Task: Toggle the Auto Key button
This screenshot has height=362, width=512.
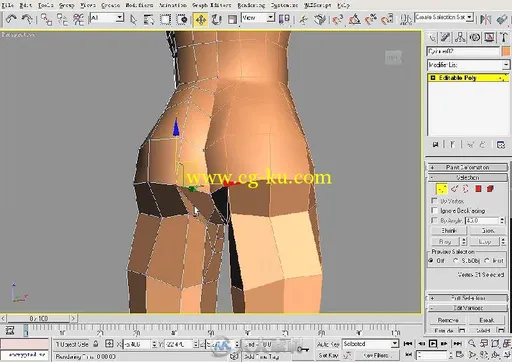Action: [328, 344]
